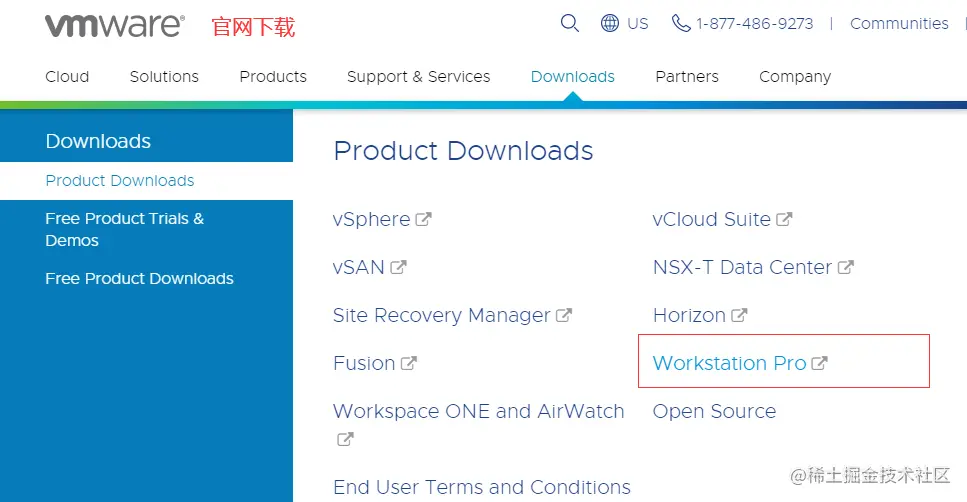Open the Partners menu
Image resolution: width=967 pixels, height=502 pixels.
tap(687, 76)
